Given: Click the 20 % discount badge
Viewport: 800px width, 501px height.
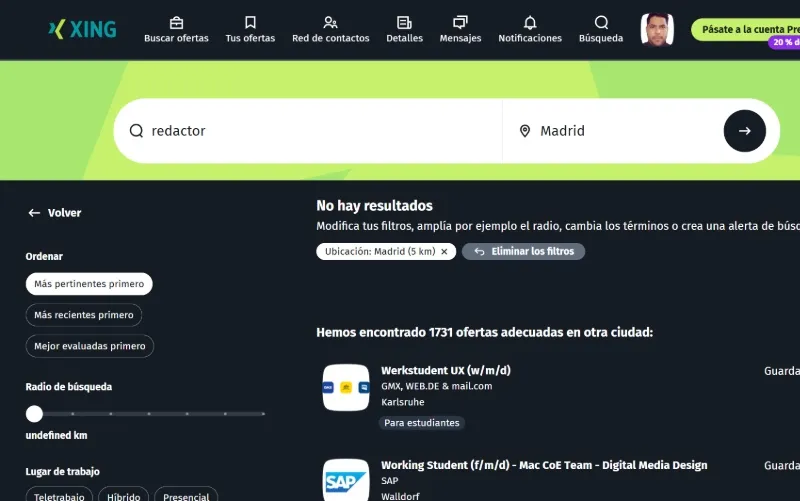Looking at the screenshot, I should tap(785, 42).
